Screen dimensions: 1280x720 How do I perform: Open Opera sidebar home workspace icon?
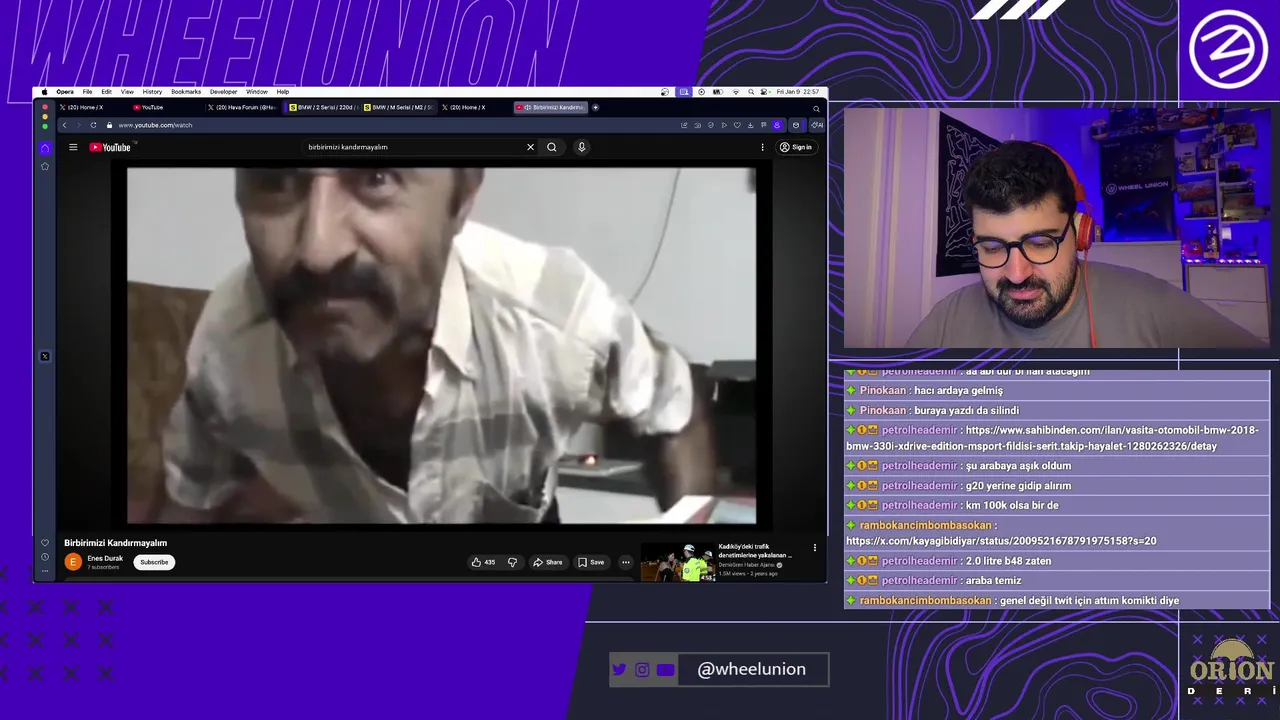pyautogui.click(x=44, y=148)
